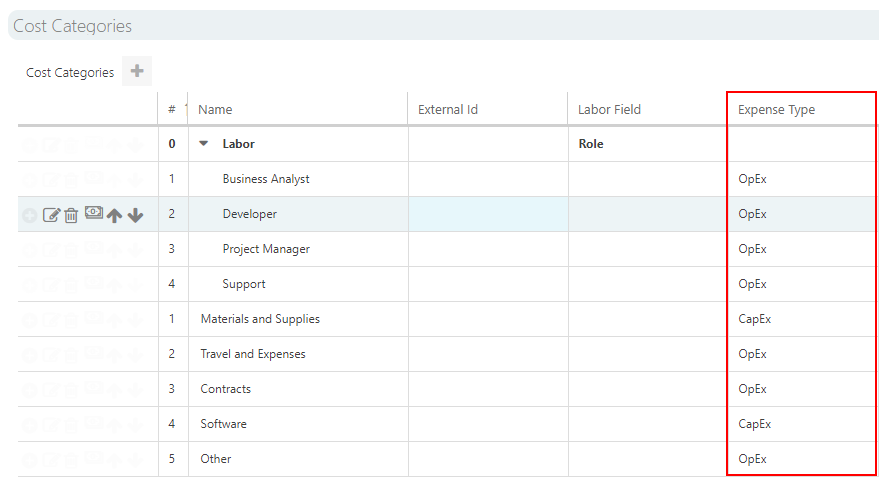Select the Materials and Supplies row
The width and height of the screenshot is (879, 477).
[x=260, y=319]
